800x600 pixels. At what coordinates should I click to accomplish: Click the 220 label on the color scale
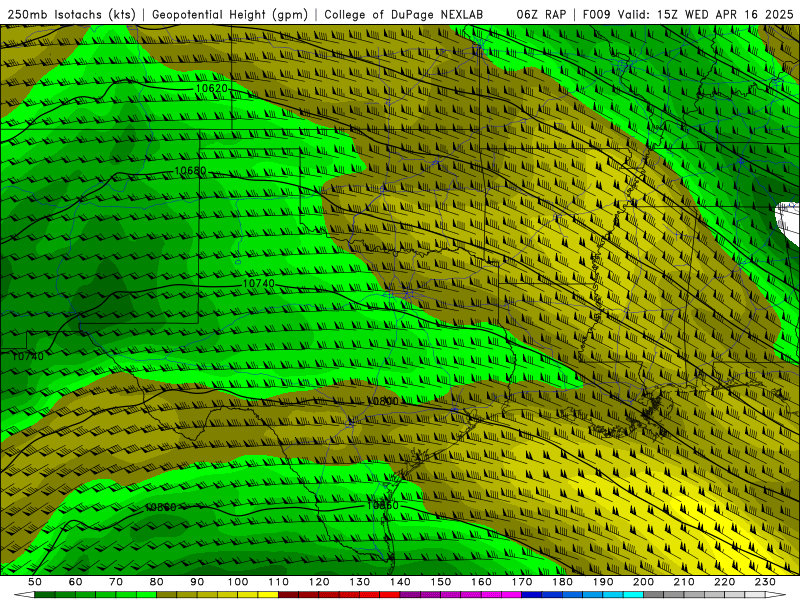click(725, 582)
